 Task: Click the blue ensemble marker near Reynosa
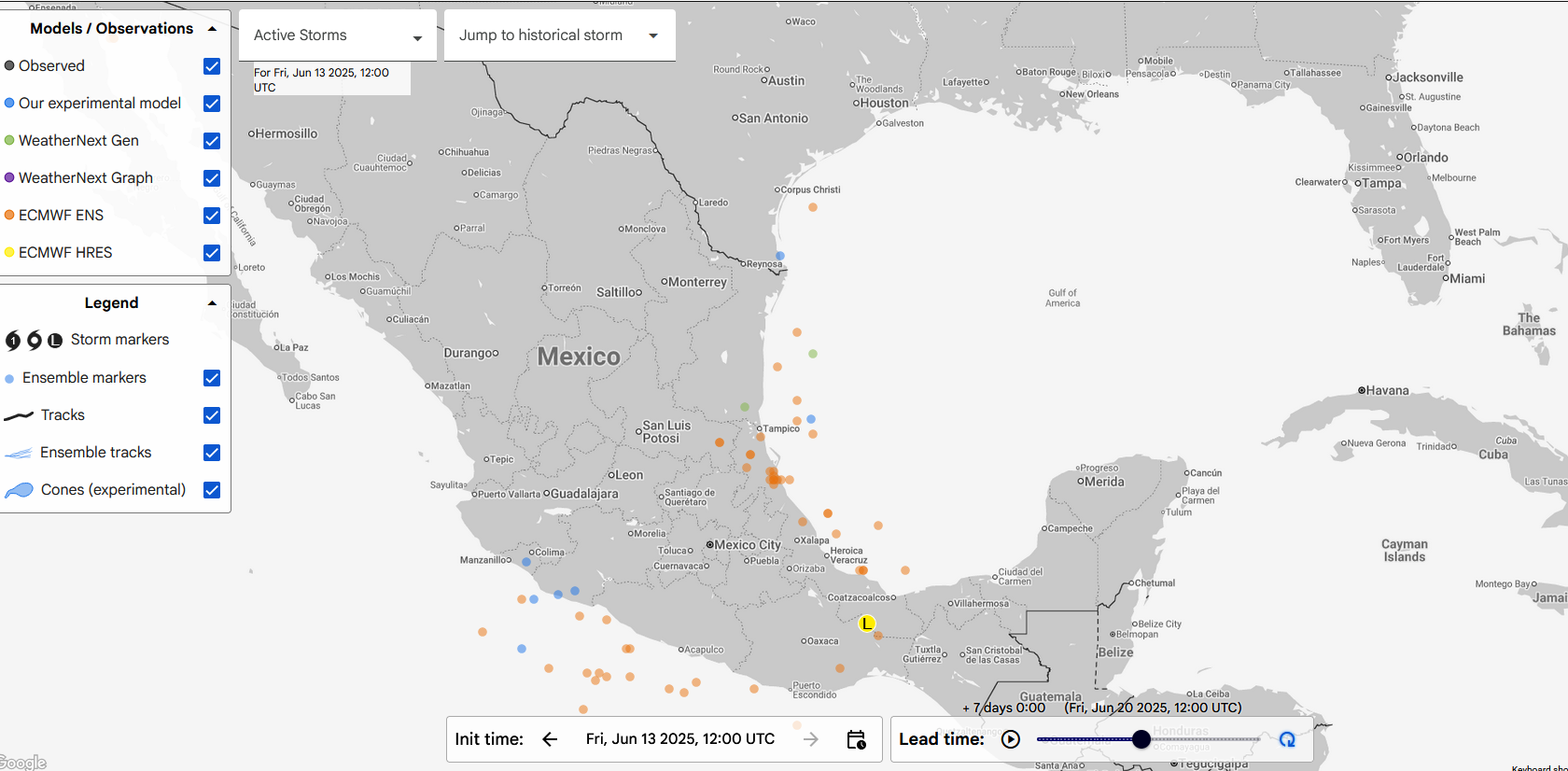[x=780, y=256]
